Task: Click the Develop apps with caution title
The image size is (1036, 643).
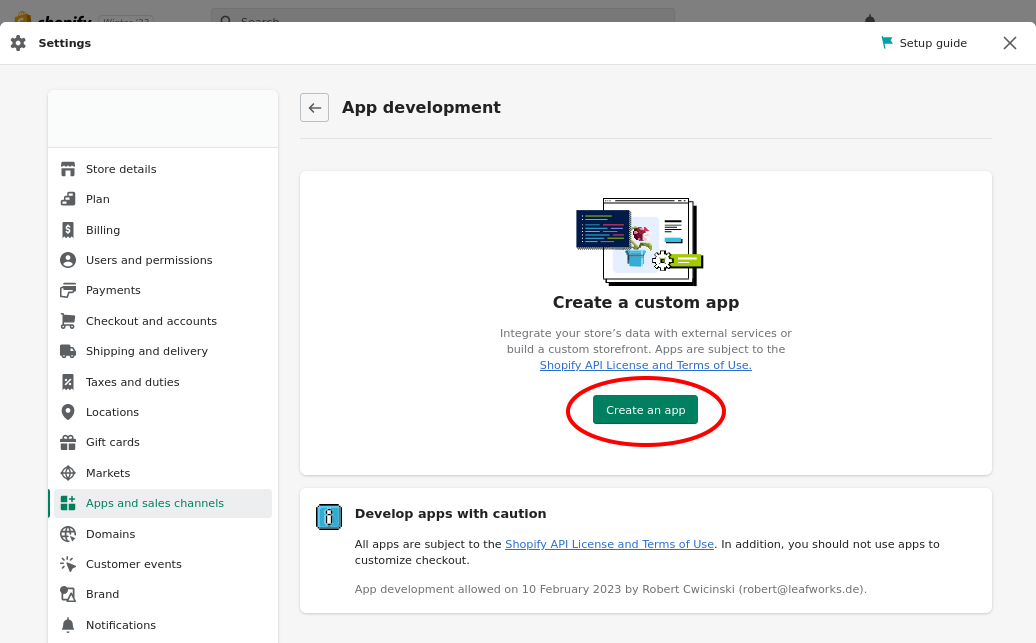Action: (x=451, y=513)
